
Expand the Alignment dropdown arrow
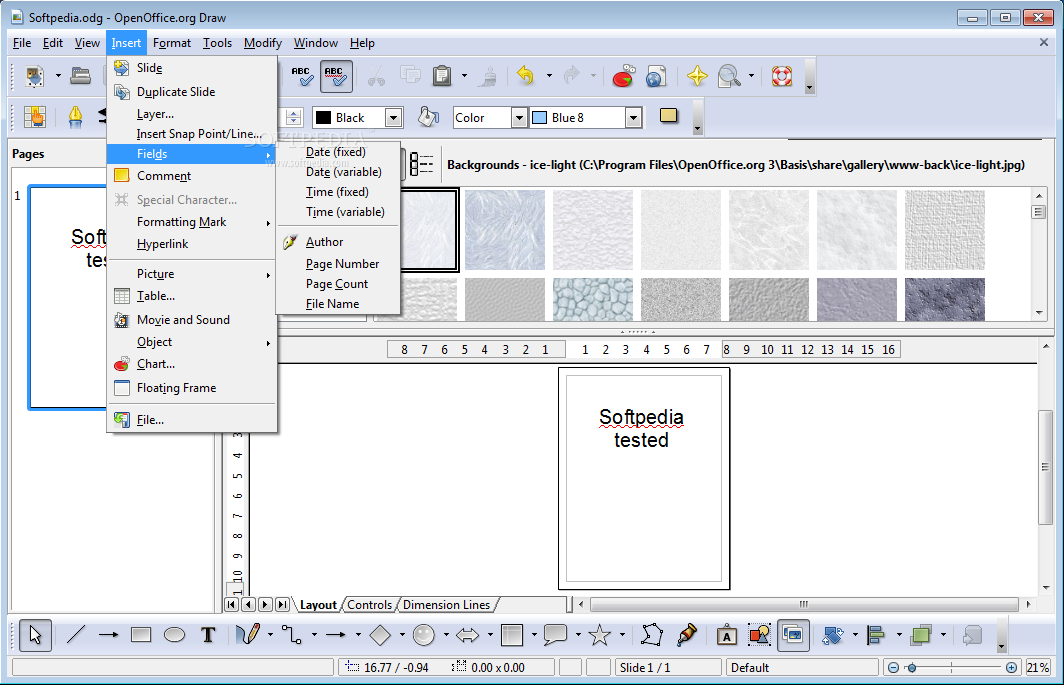[x=899, y=635]
